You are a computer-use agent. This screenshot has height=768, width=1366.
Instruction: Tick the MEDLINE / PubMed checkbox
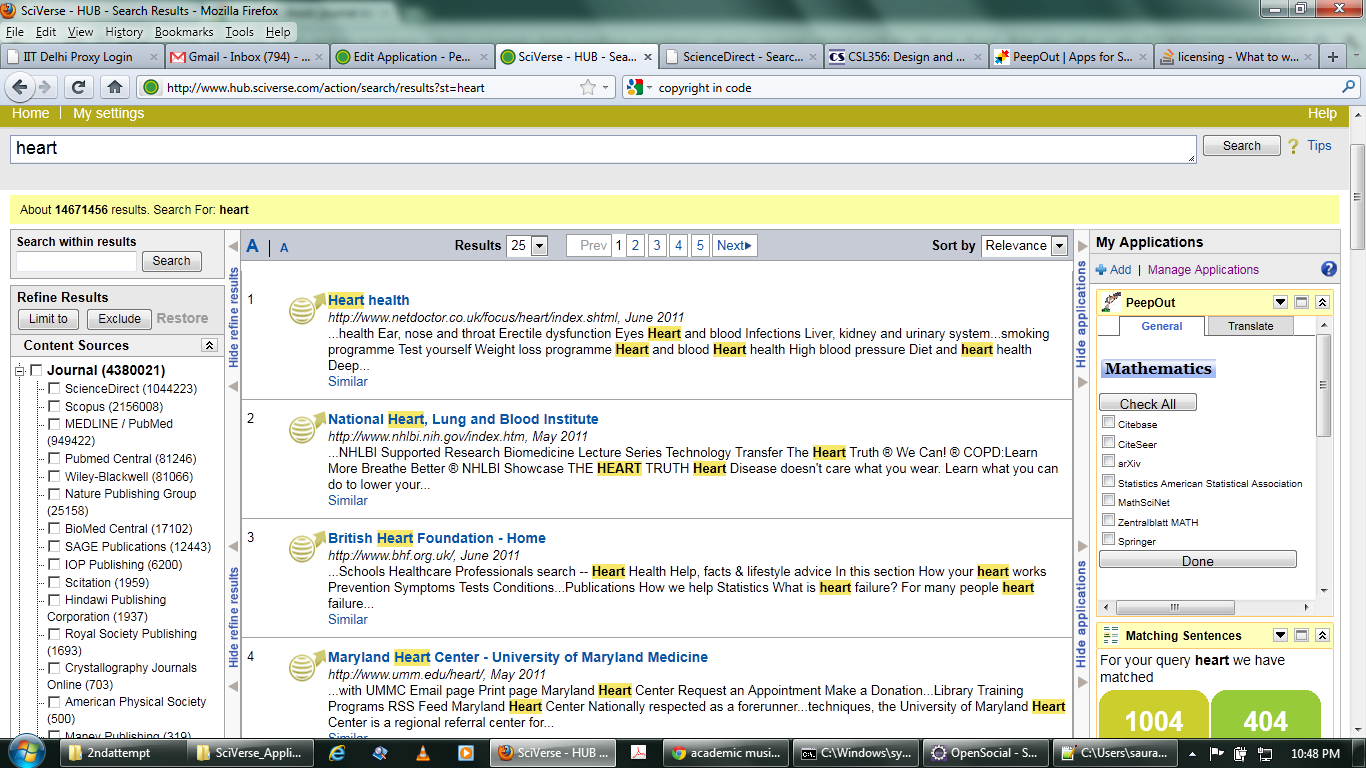[x=54, y=424]
